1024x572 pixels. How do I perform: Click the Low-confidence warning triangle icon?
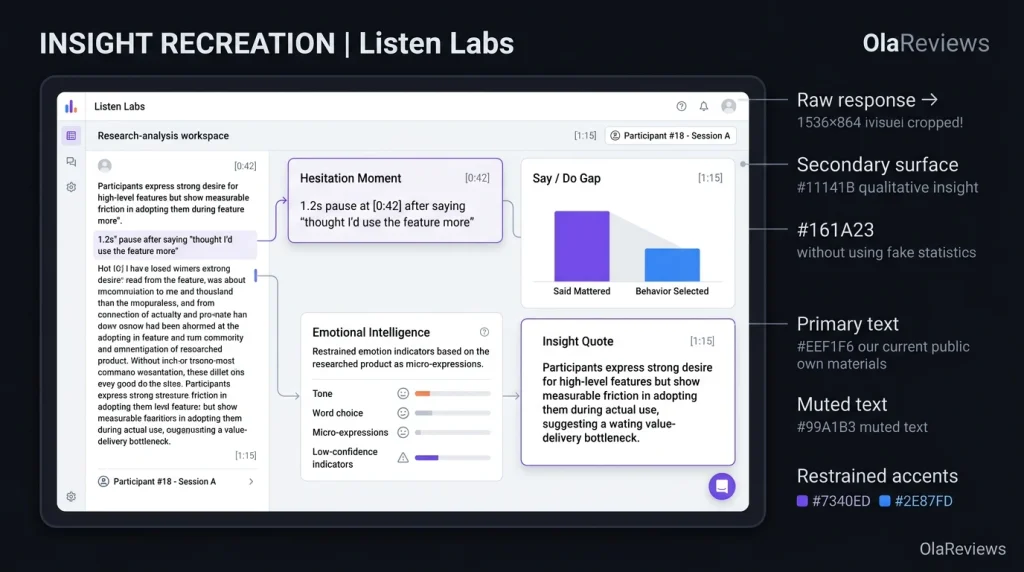pyautogui.click(x=403, y=458)
